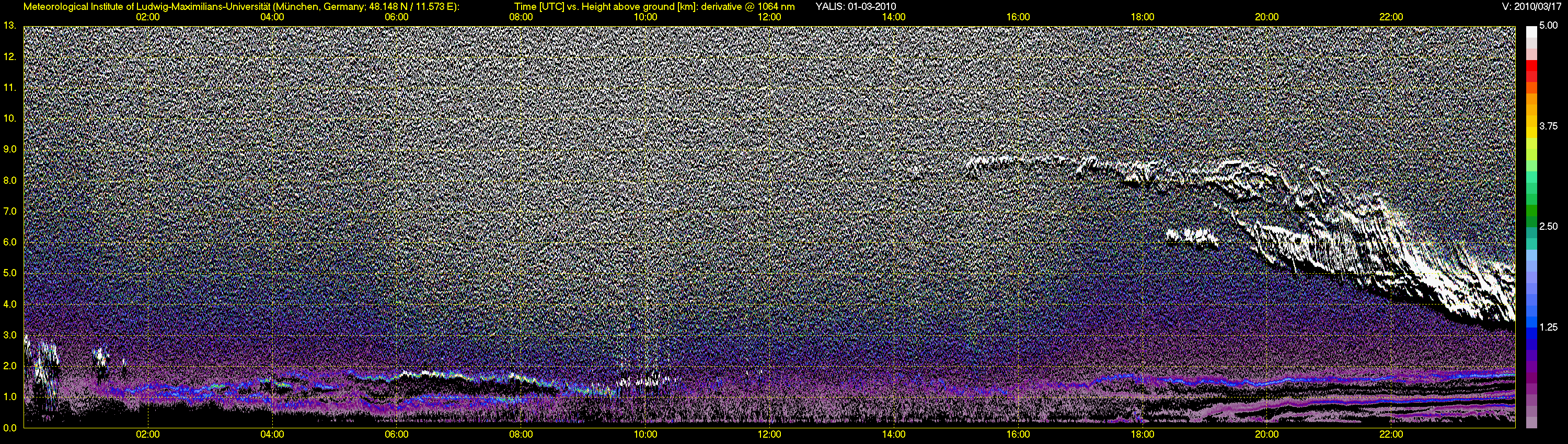
Task: Click the 08:00 label on the lower time axis
Action: pos(521,434)
